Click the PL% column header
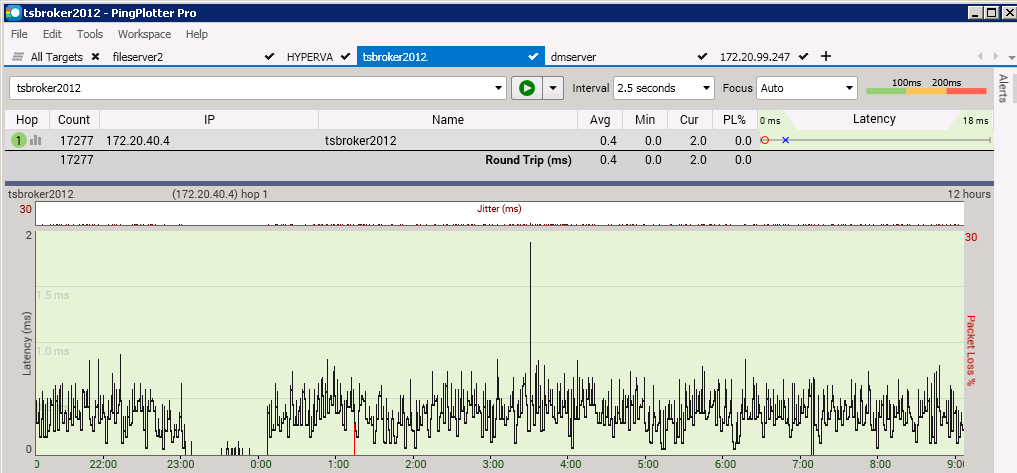This screenshot has height=473, width=1017. coord(734,120)
